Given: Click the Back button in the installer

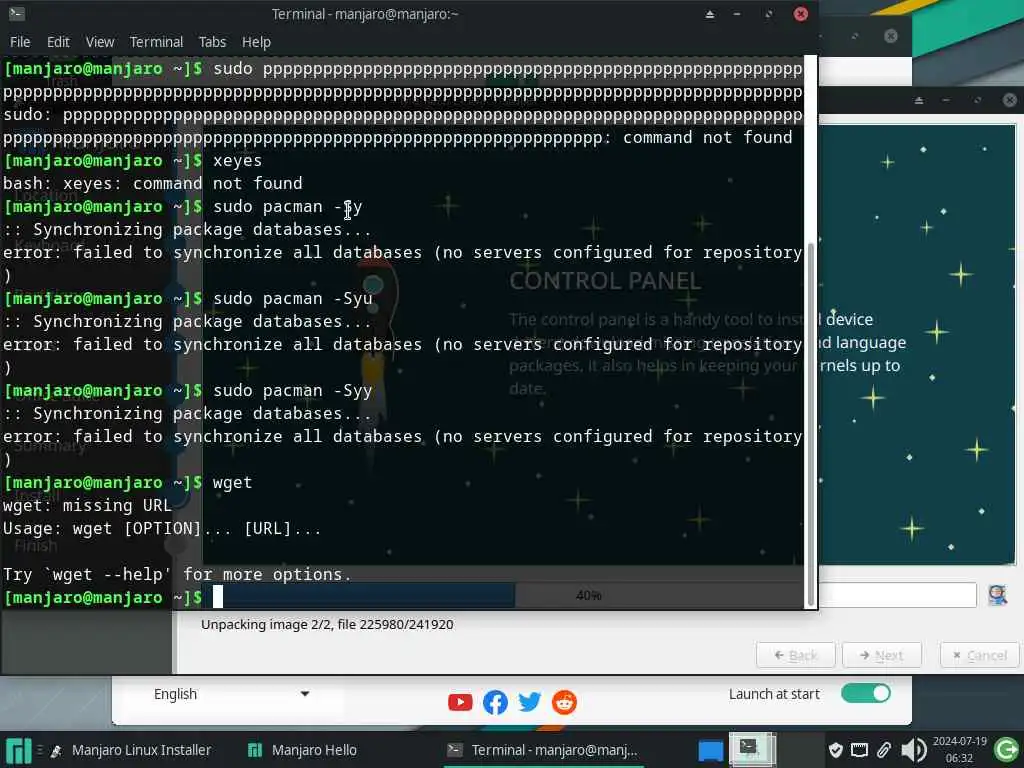Looking at the screenshot, I should point(795,655).
